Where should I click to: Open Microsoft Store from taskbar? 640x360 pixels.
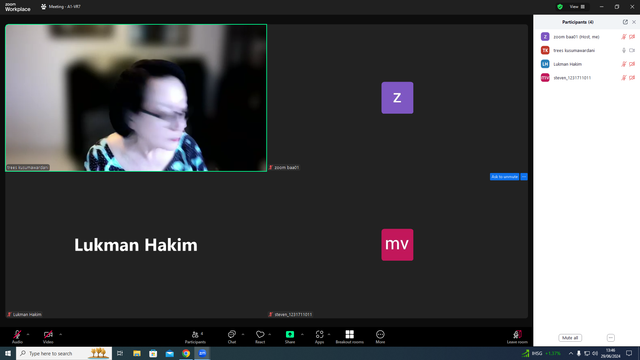click(x=153, y=353)
